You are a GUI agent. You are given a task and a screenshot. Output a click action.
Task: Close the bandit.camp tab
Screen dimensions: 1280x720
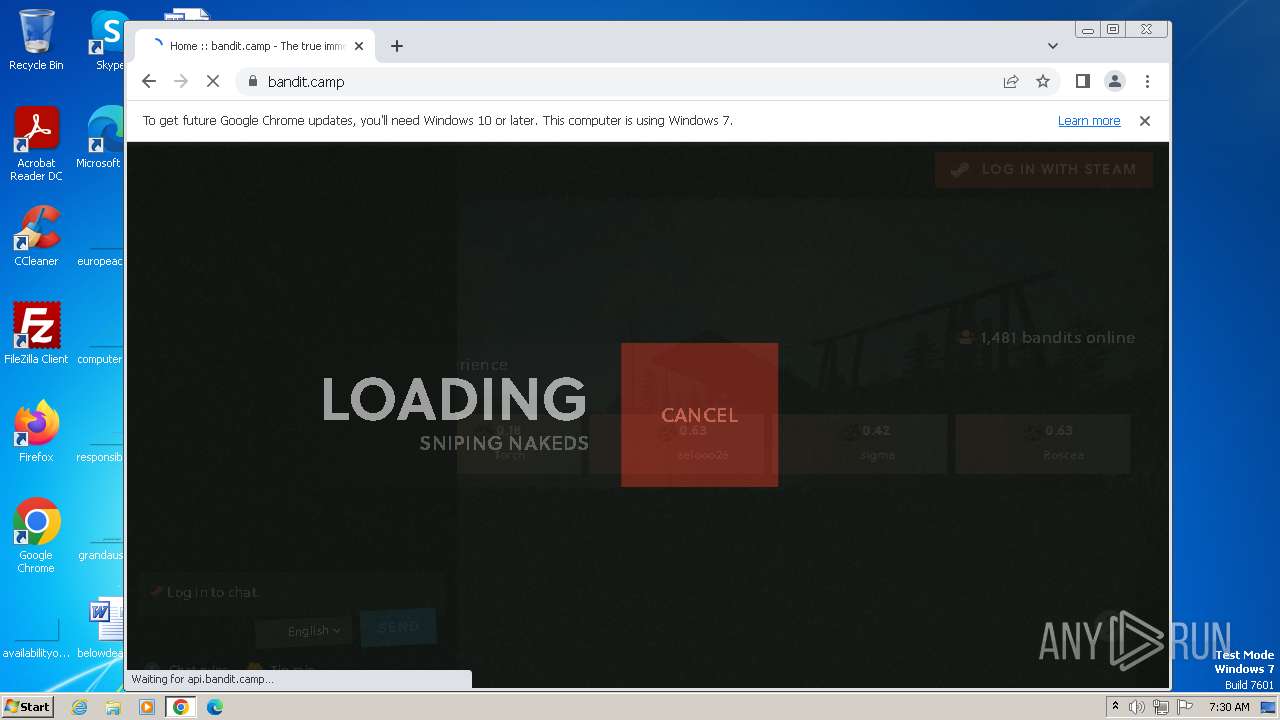click(x=359, y=46)
